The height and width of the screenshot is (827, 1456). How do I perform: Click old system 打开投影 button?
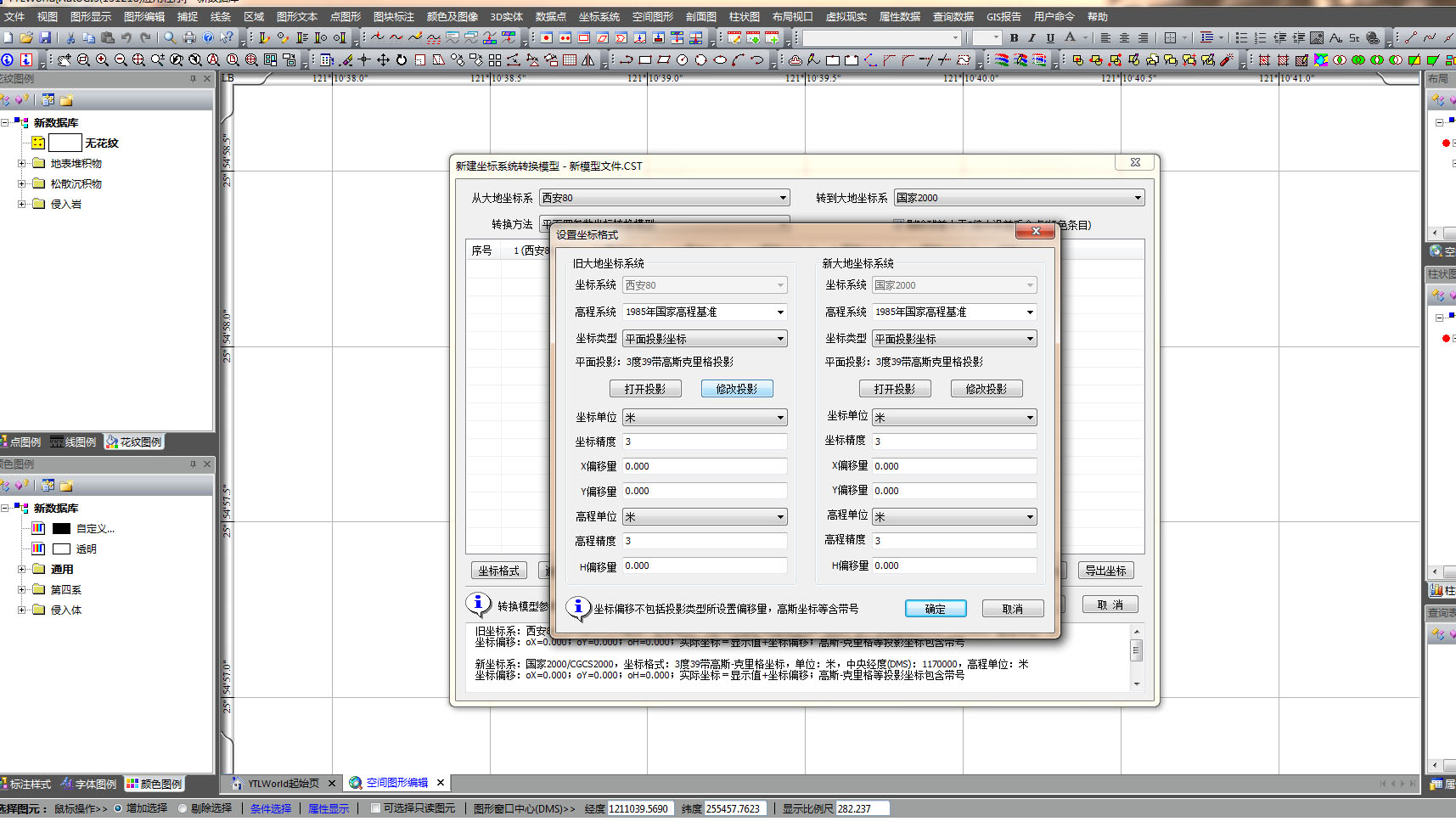click(645, 389)
